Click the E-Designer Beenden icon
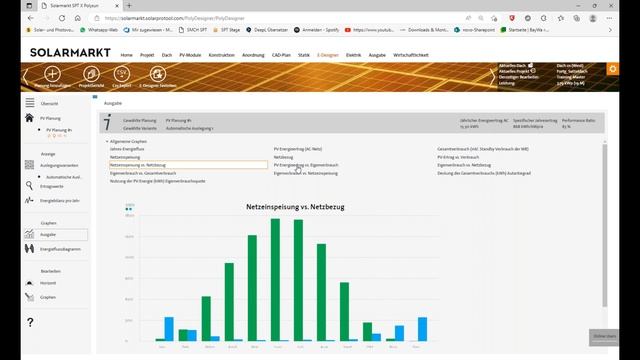The width and height of the screenshot is (640, 360). click(x=158, y=74)
